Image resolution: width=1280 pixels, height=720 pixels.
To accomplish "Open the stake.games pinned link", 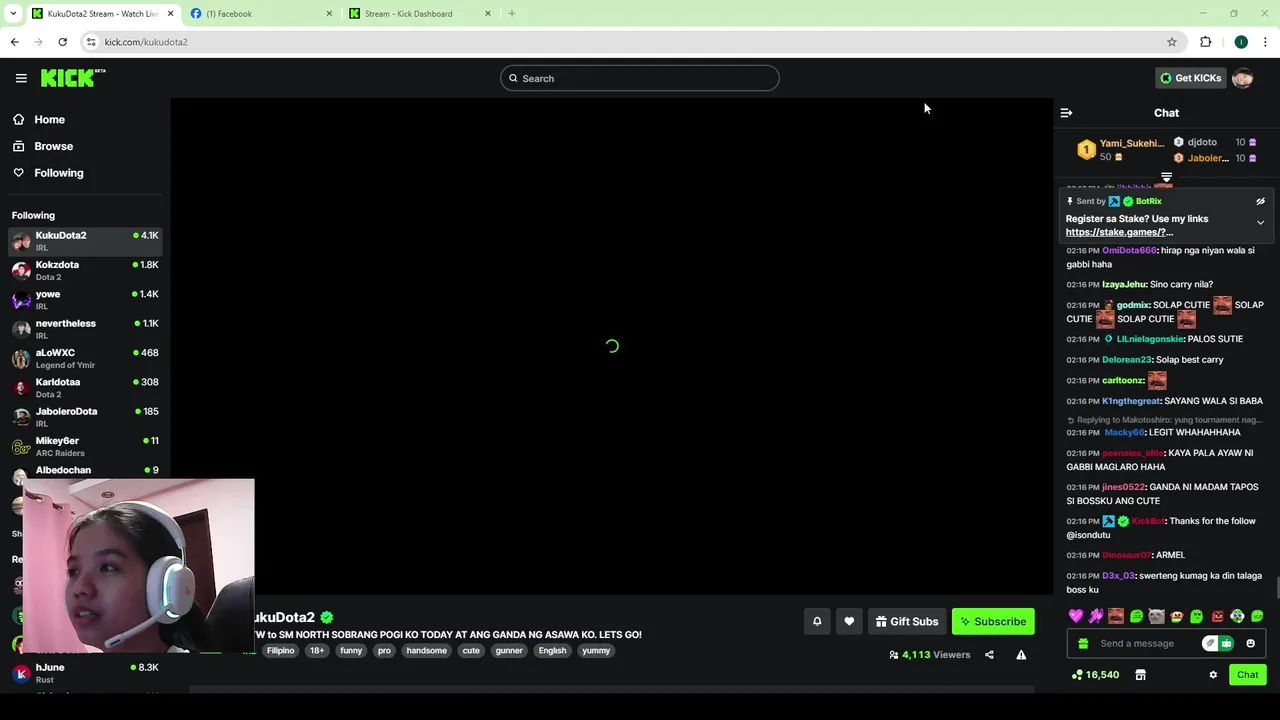I will coord(1119,232).
